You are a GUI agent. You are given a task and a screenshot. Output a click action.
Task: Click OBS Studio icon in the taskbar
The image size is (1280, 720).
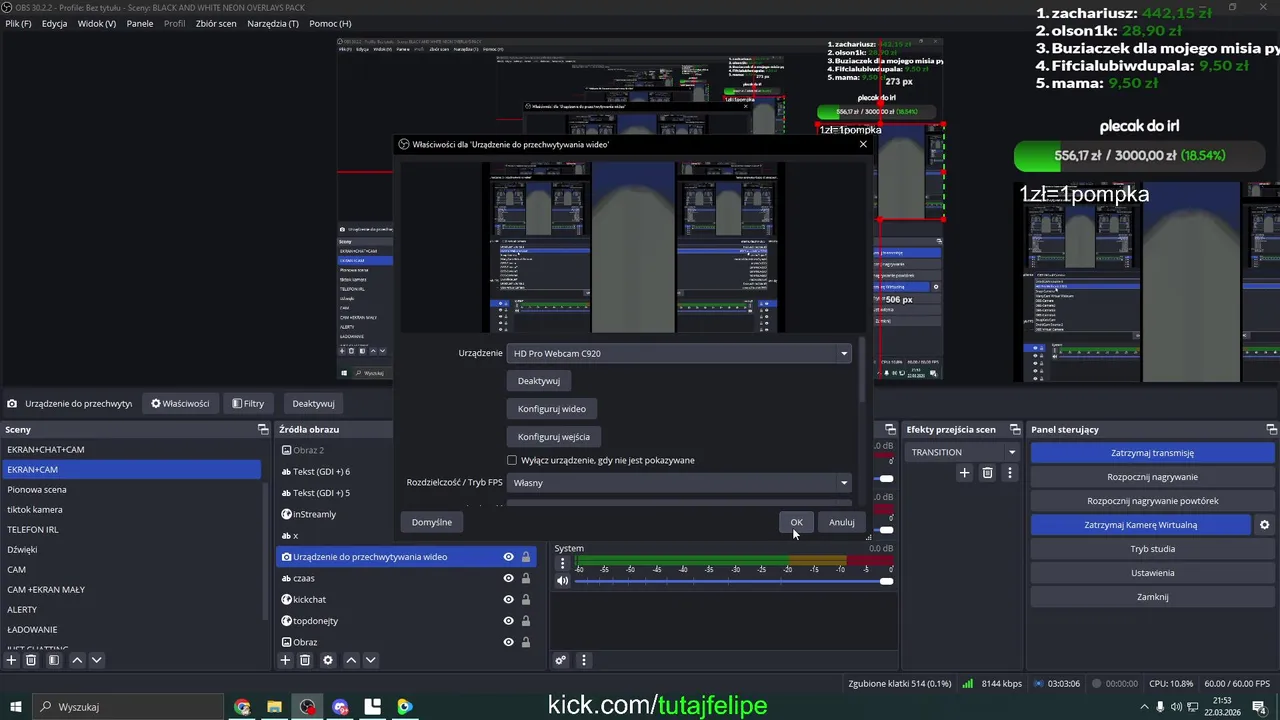[307, 707]
